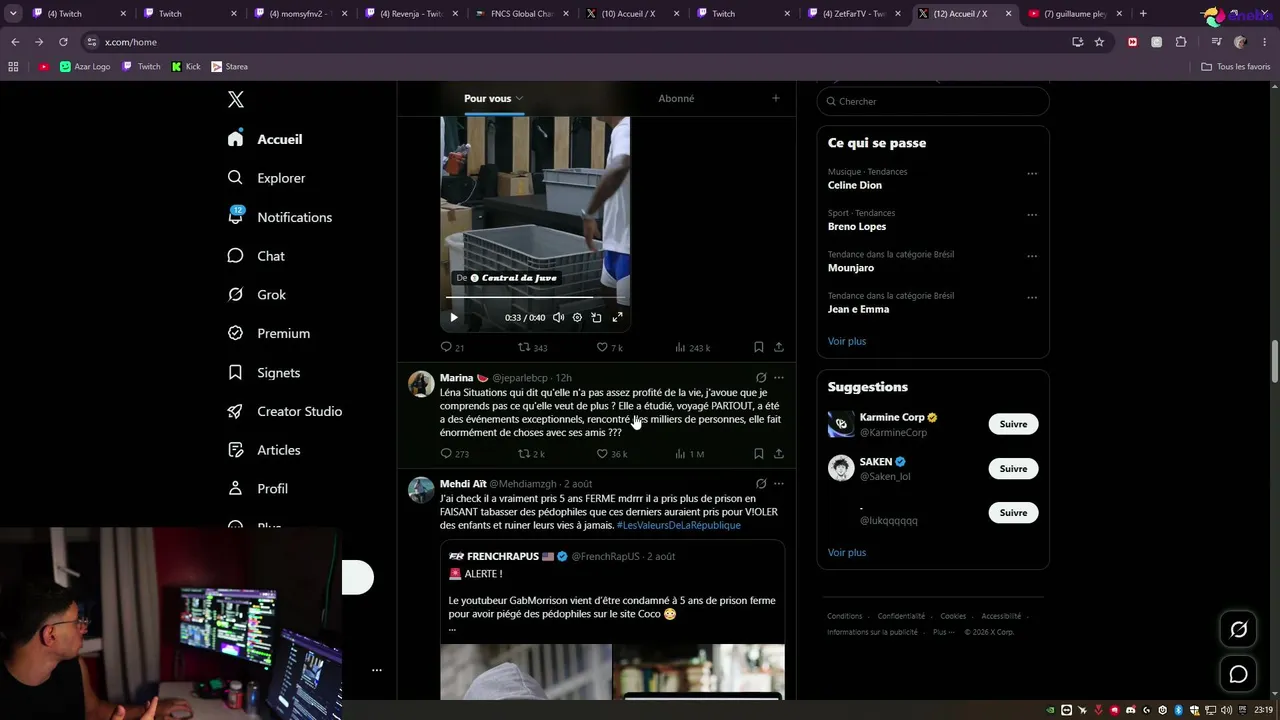Screen dimensions: 1280x720
Task: Switch to the Abonné tab
Action: (x=676, y=98)
